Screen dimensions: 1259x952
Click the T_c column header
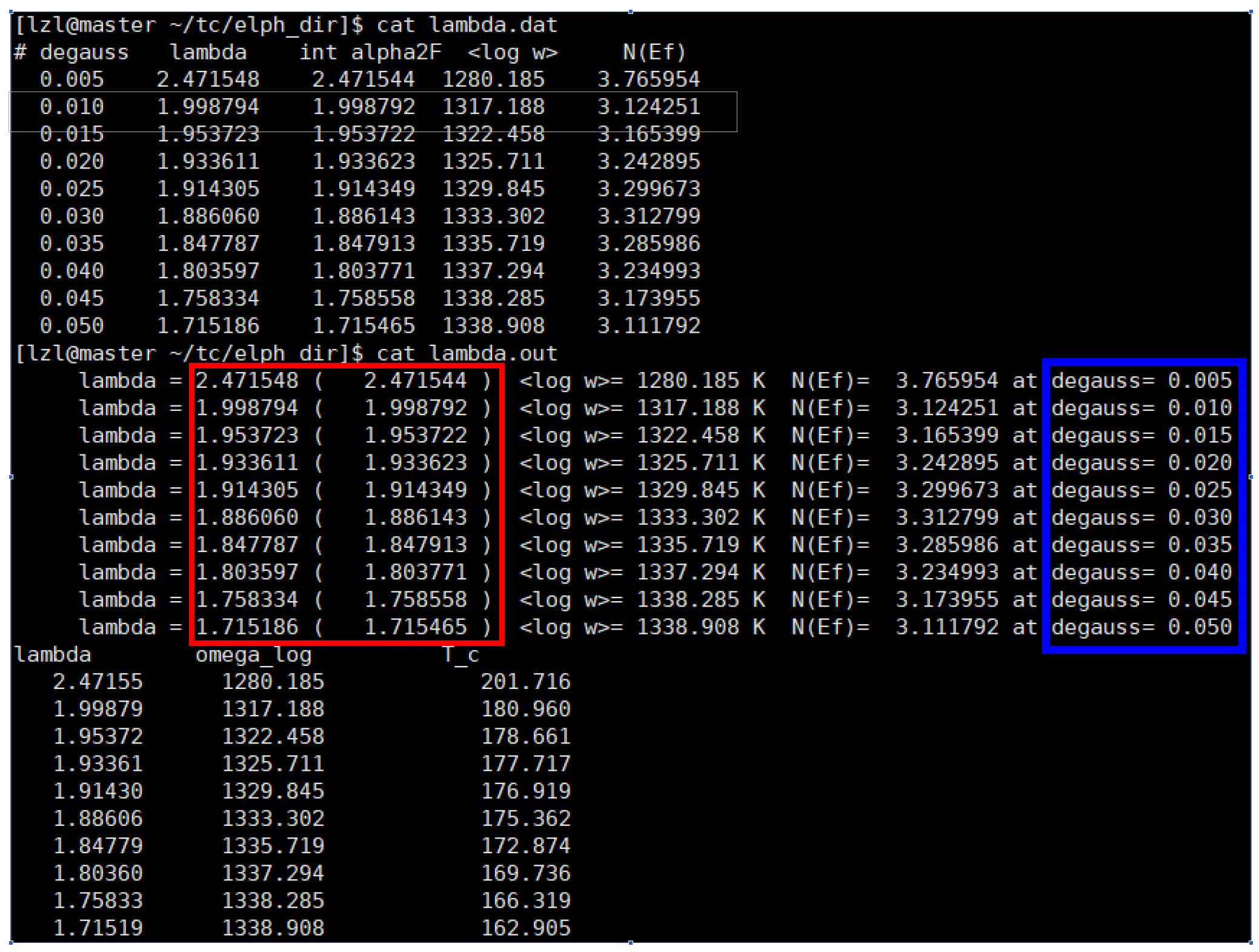click(460, 654)
